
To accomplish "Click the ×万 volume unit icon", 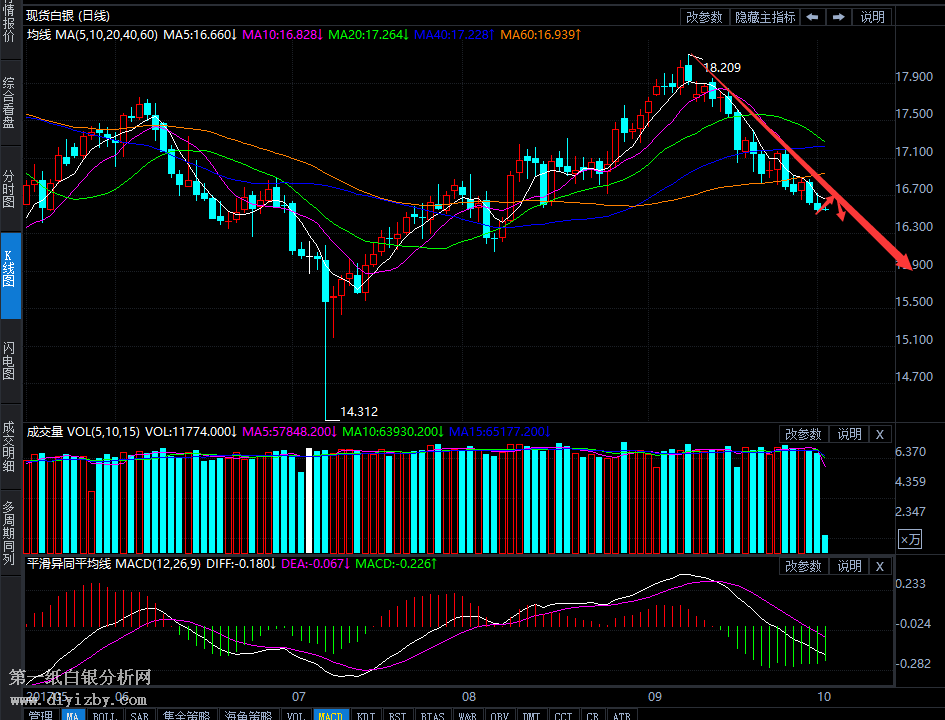I will click(x=909, y=540).
